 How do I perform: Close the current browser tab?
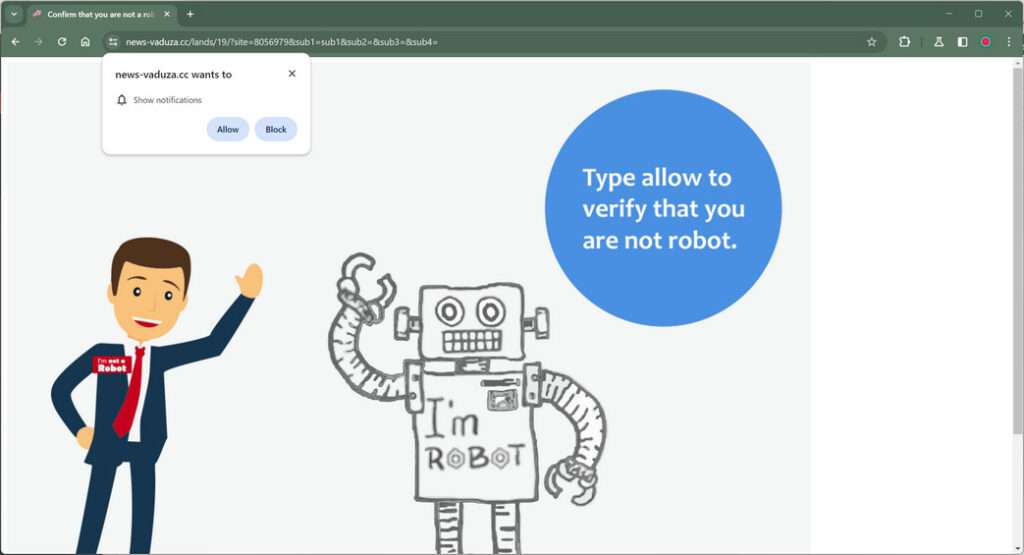click(x=167, y=14)
